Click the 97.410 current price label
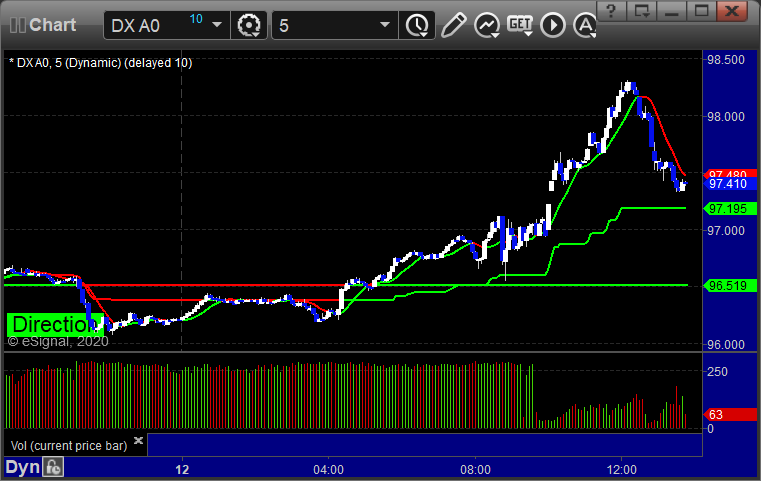 [730, 184]
